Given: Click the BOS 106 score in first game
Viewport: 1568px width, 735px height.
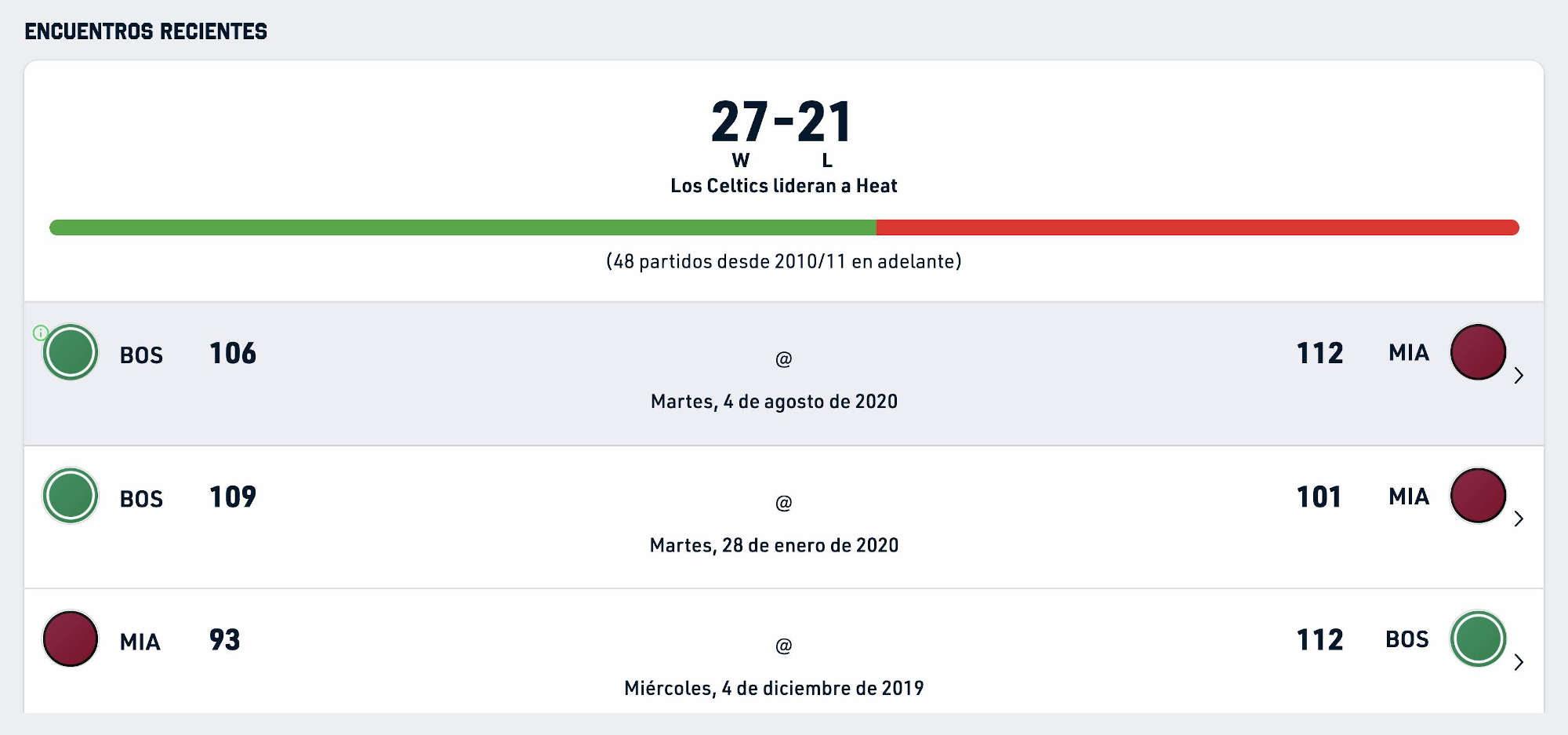Looking at the screenshot, I should pos(233,353).
